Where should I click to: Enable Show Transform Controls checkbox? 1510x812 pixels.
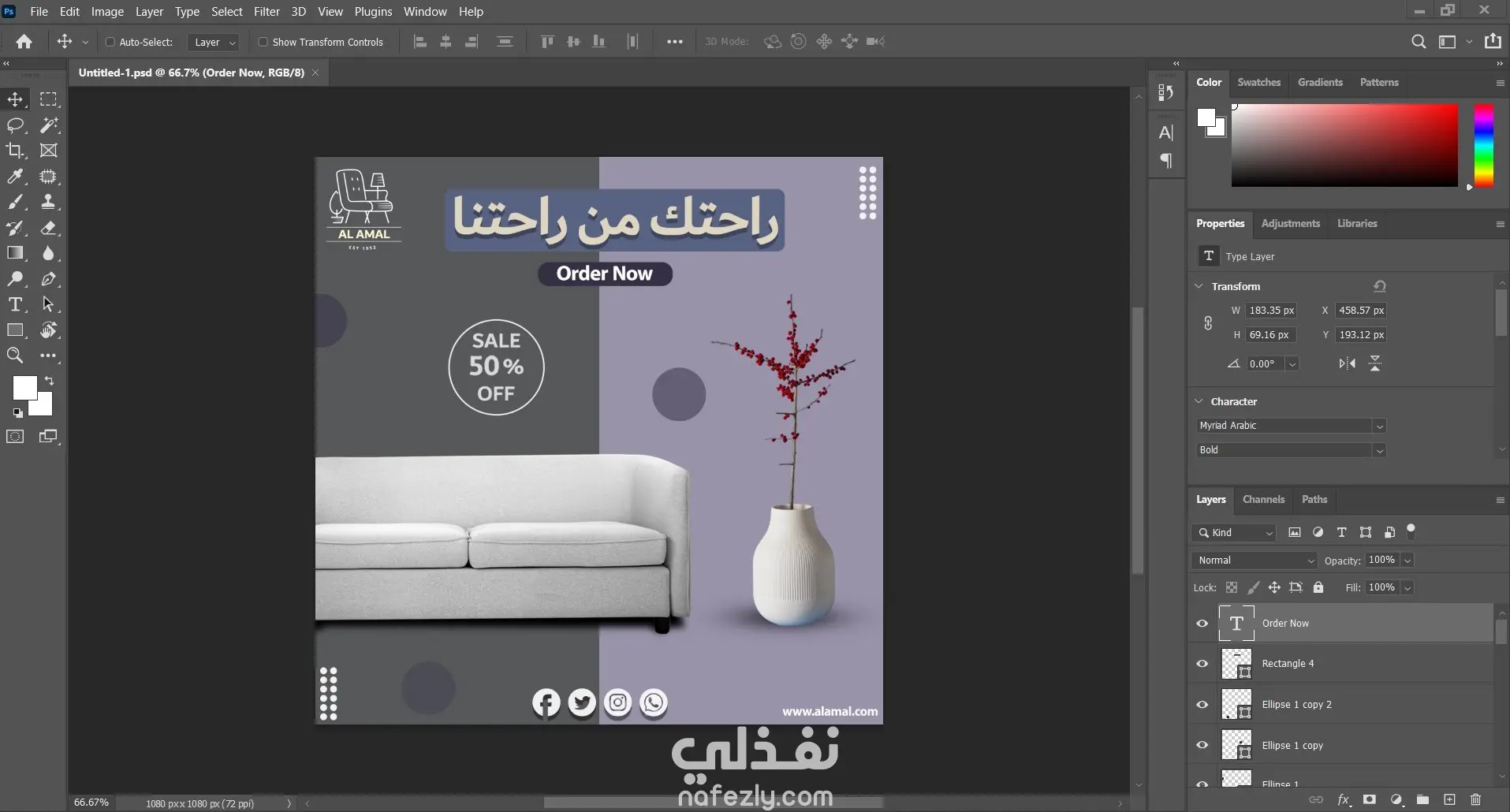(x=263, y=43)
